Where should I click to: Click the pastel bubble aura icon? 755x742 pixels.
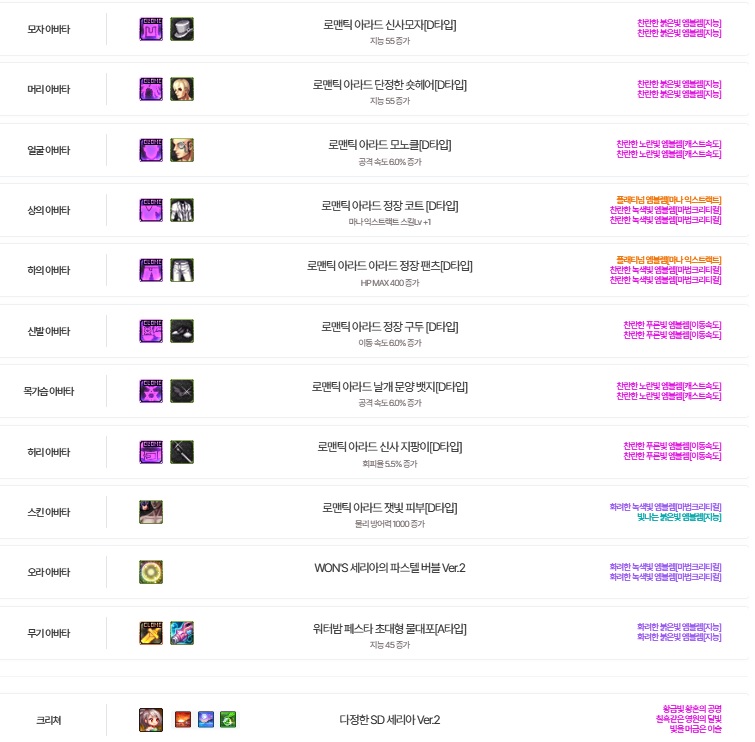[x=151, y=572]
